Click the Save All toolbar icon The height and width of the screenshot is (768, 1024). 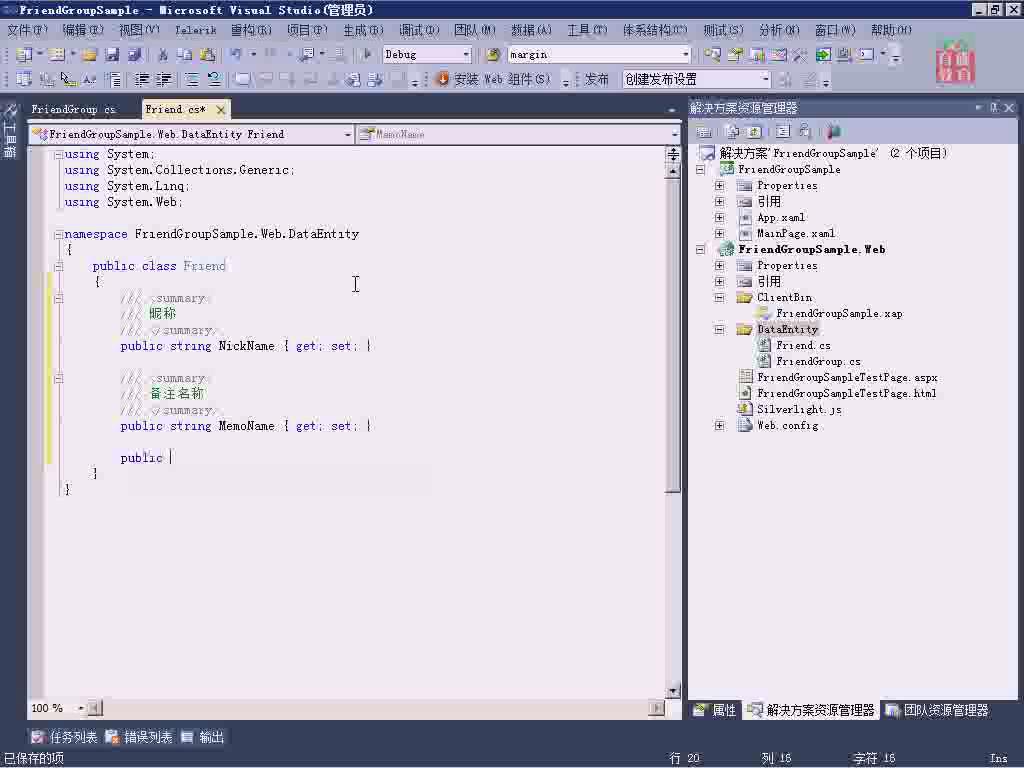tap(135, 55)
